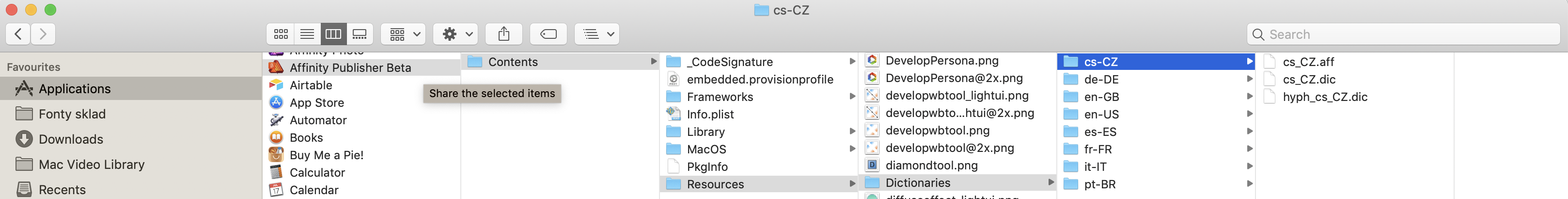Click in the Search field

click(1403, 34)
